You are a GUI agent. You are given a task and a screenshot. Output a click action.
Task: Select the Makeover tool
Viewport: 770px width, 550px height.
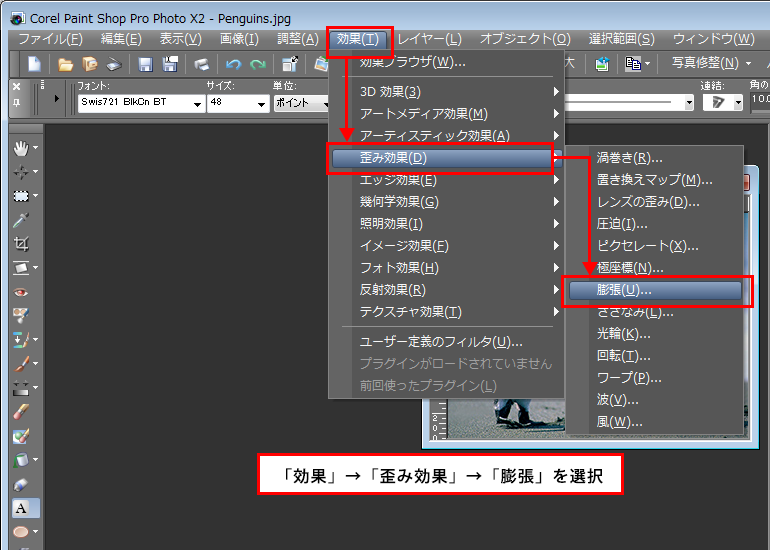click(21, 316)
